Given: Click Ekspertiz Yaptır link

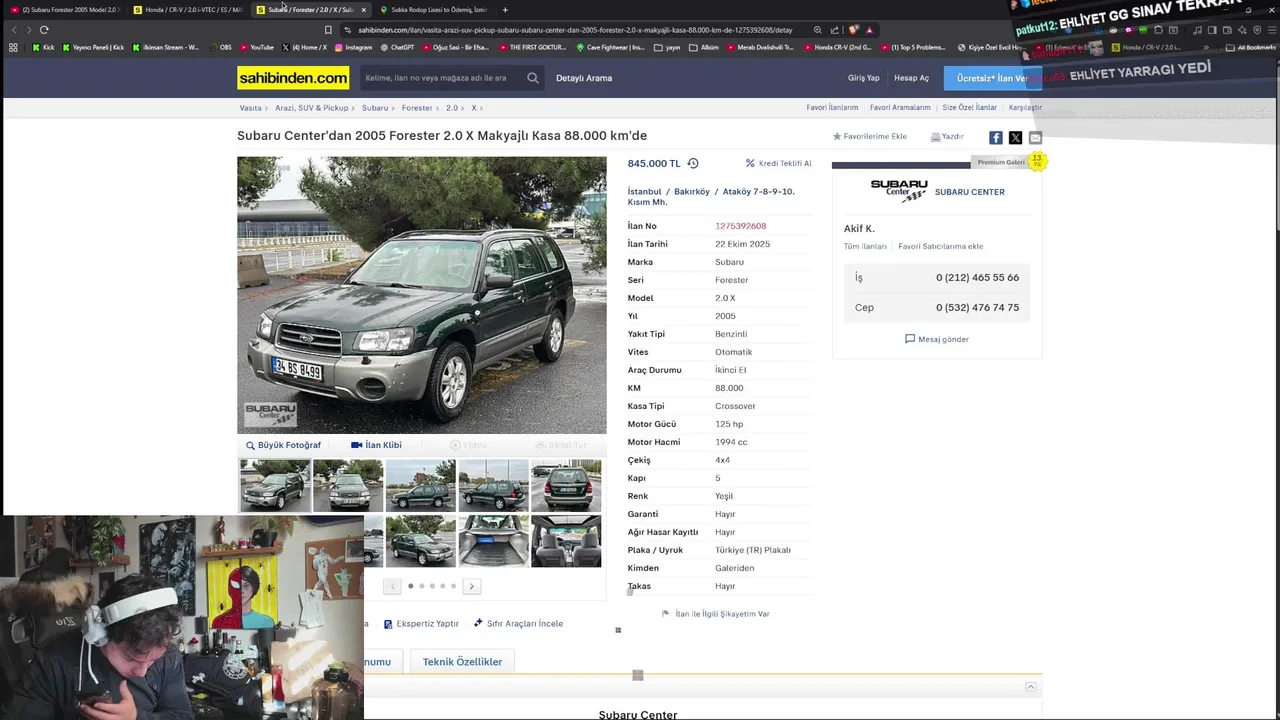Looking at the screenshot, I should pyautogui.click(x=422, y=623).
